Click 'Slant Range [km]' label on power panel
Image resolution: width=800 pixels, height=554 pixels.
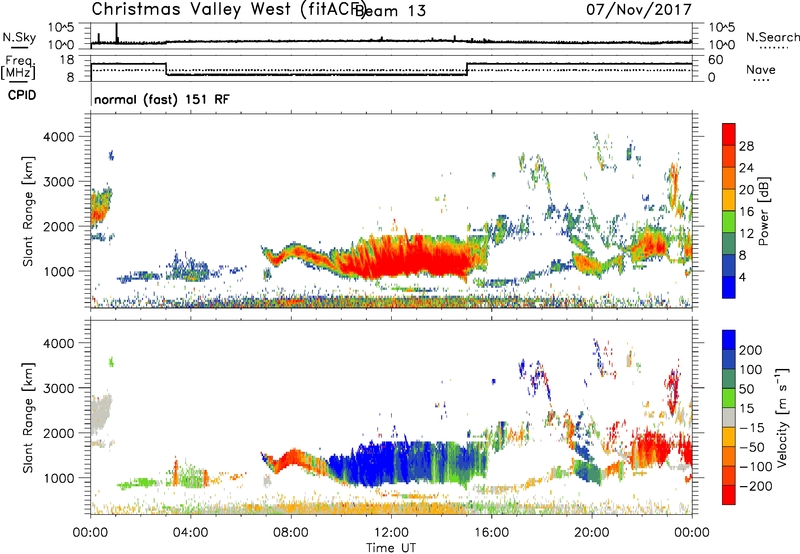(x=28, y=211)
